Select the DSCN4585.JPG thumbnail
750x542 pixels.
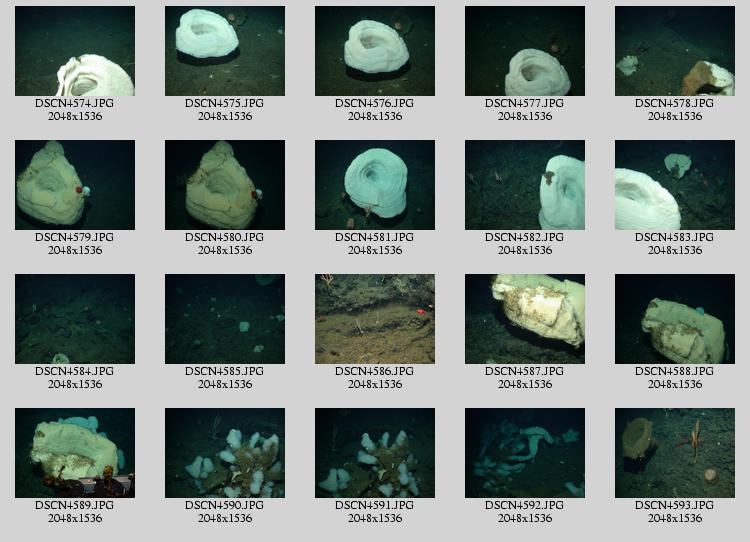(225, 319)
